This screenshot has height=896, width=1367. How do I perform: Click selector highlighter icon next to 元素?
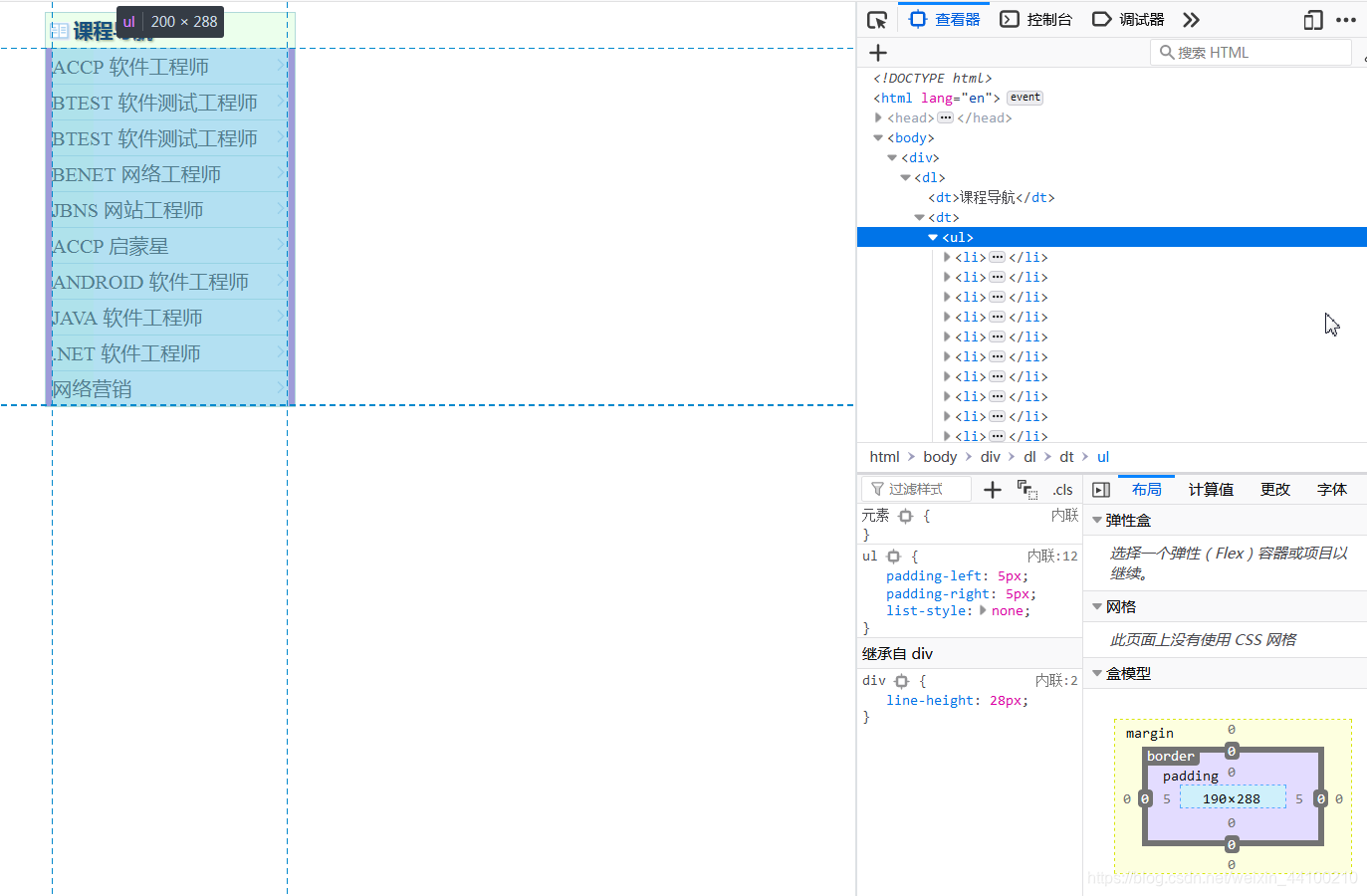905,516
